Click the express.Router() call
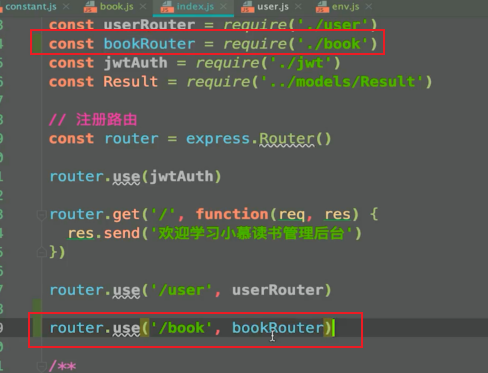The width and height of the screenshot is (488, 373). click(x=259, y=139)
